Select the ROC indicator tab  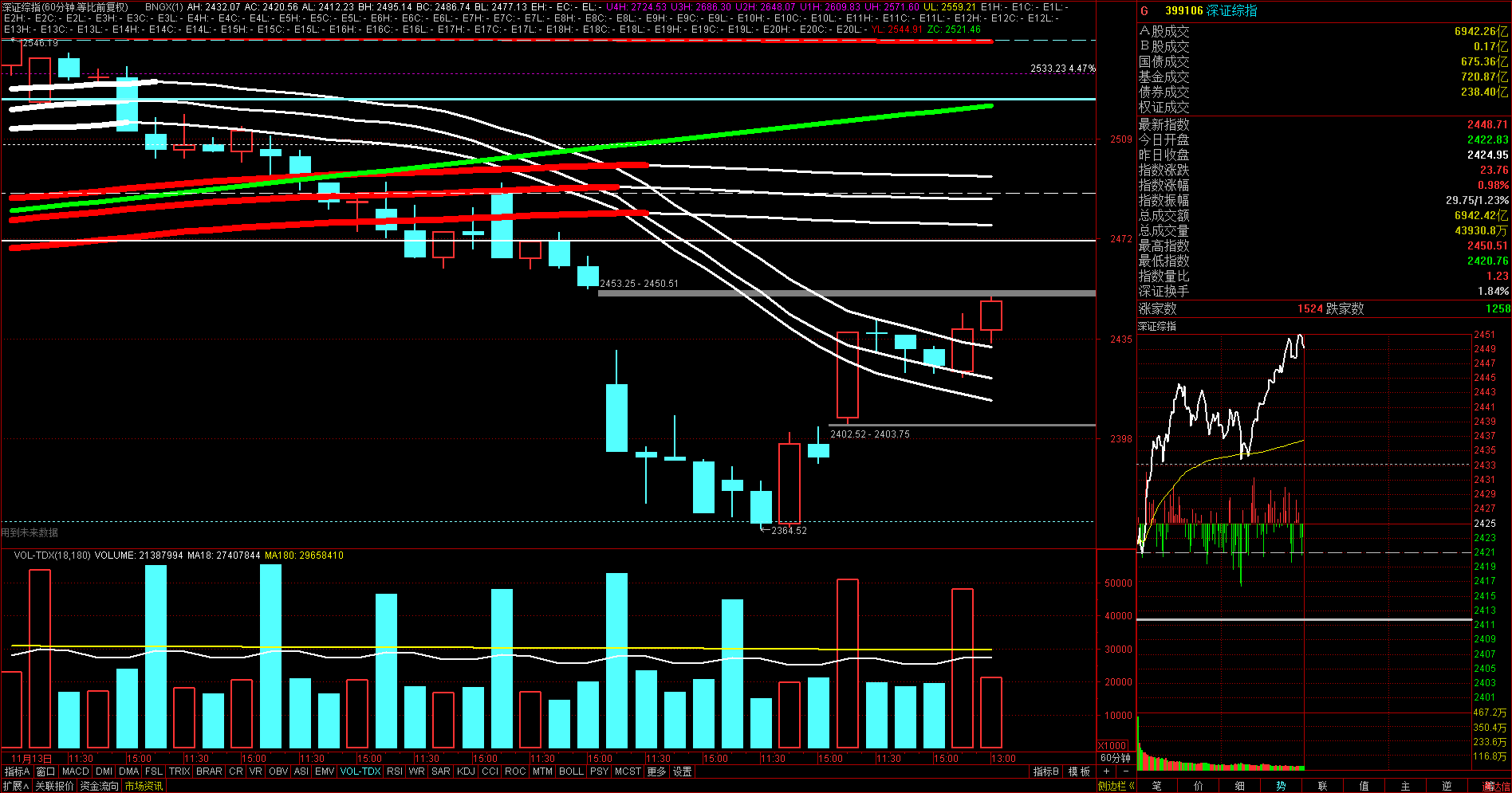coord(516,771)
